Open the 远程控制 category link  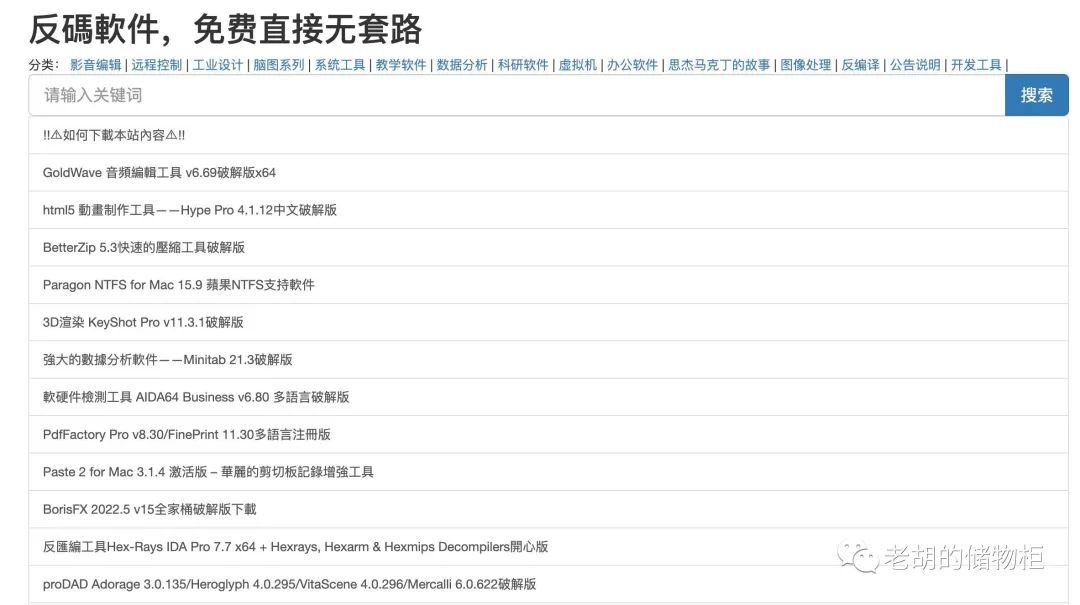pyautogui.click(x=156, y=65)
